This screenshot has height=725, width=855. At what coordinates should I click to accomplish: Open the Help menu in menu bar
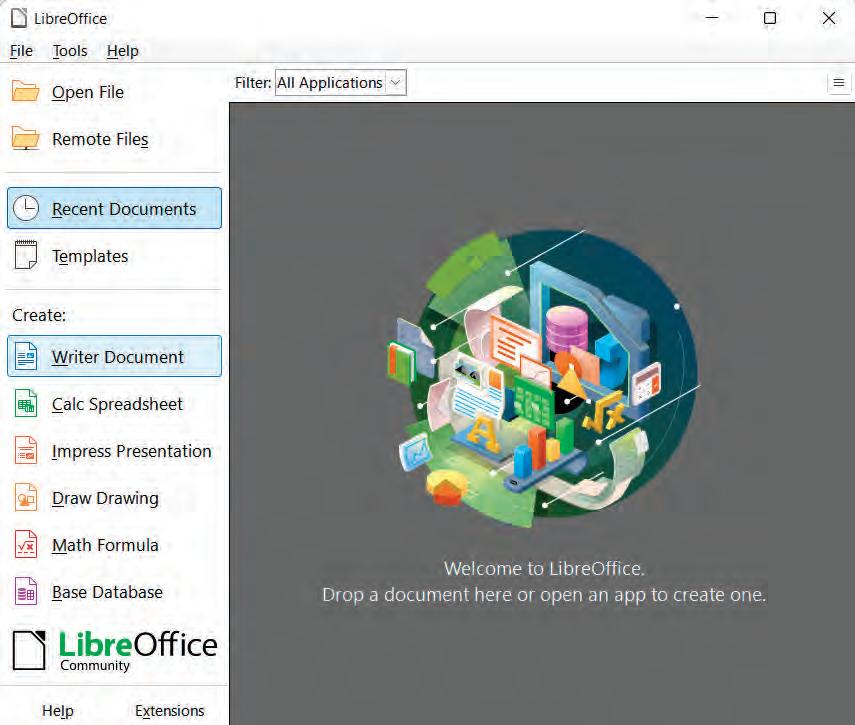coord(122,51)
